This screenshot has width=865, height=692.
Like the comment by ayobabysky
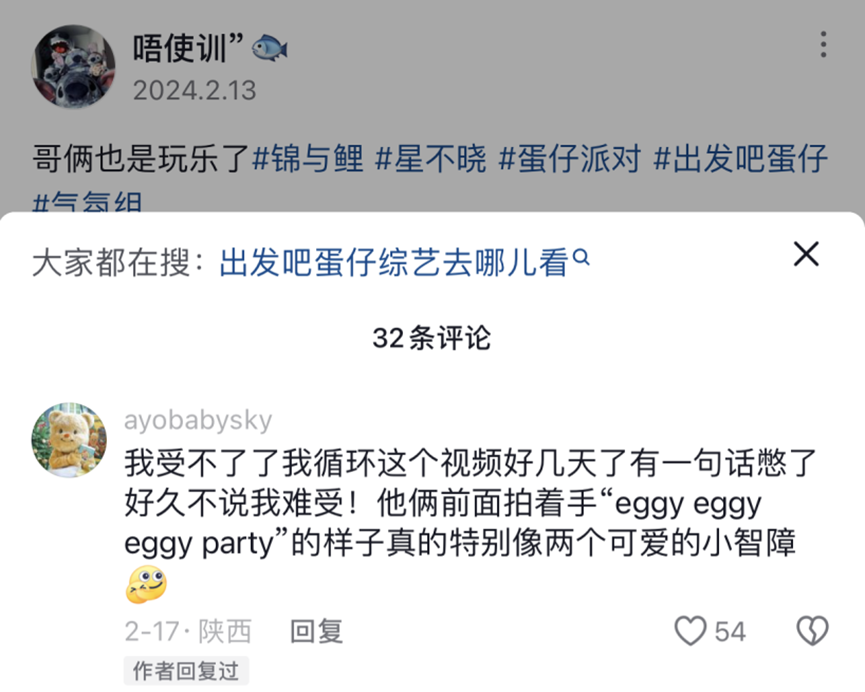coord(690,631)
